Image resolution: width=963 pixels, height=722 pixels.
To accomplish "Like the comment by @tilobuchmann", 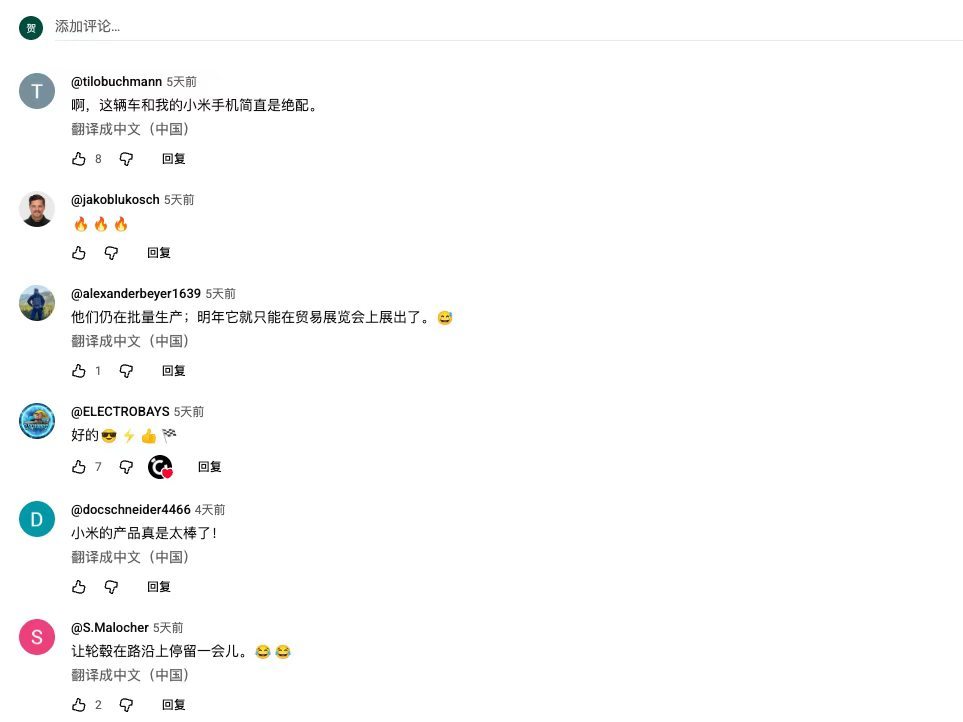I will (79, 159).
